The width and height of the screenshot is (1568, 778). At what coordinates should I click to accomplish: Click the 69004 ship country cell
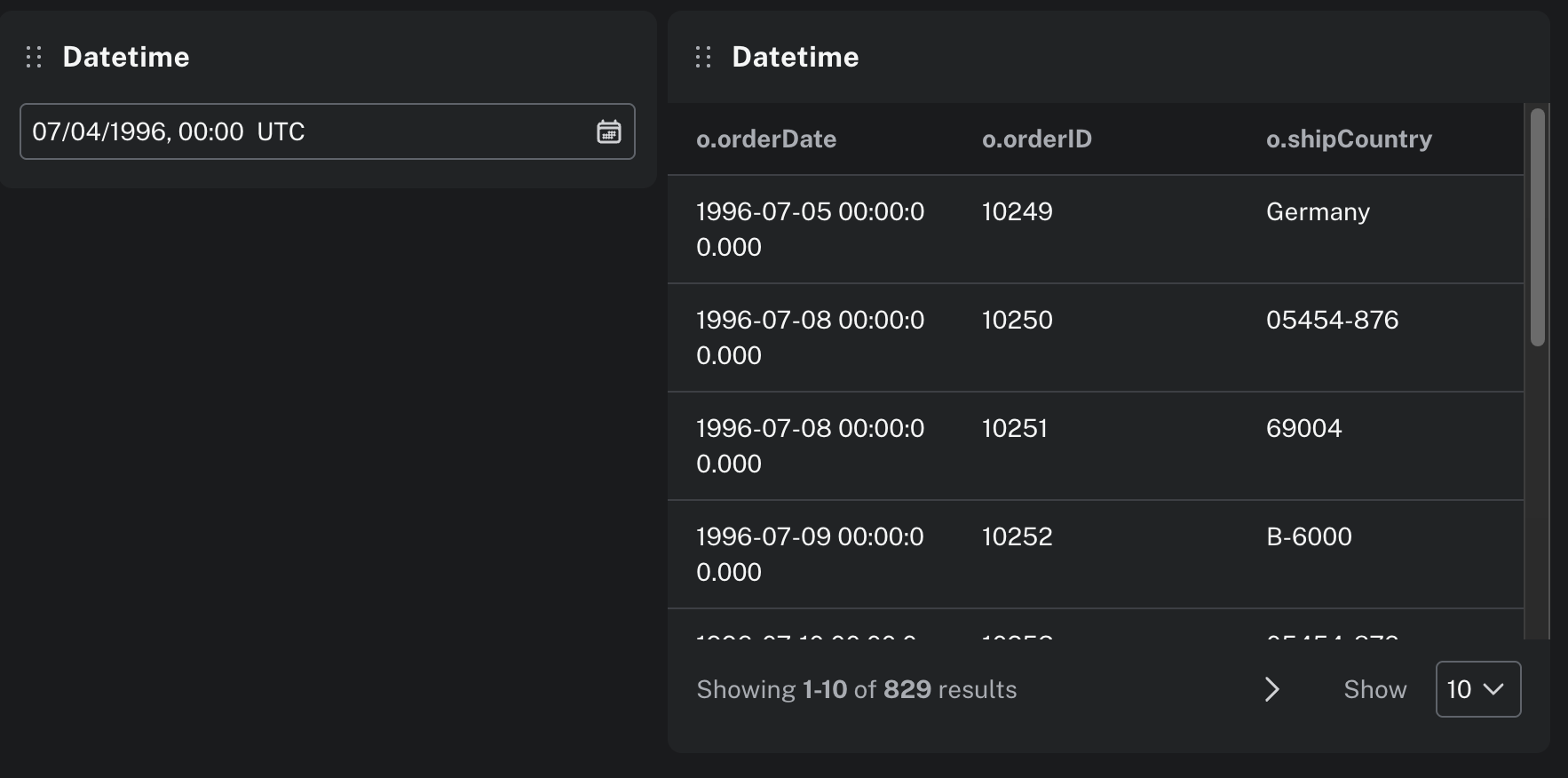tap(1303, 429)
